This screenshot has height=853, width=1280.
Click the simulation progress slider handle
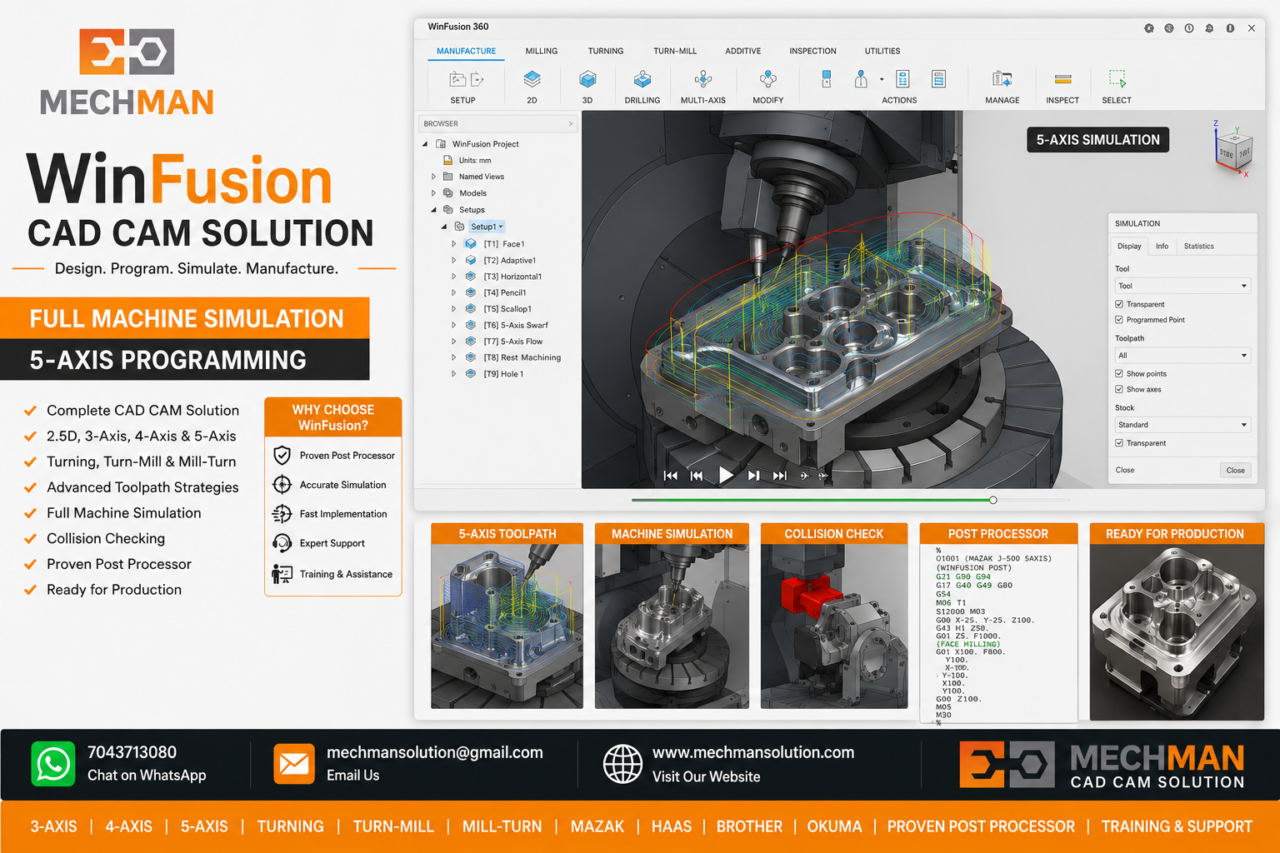(x=993, y=499)
